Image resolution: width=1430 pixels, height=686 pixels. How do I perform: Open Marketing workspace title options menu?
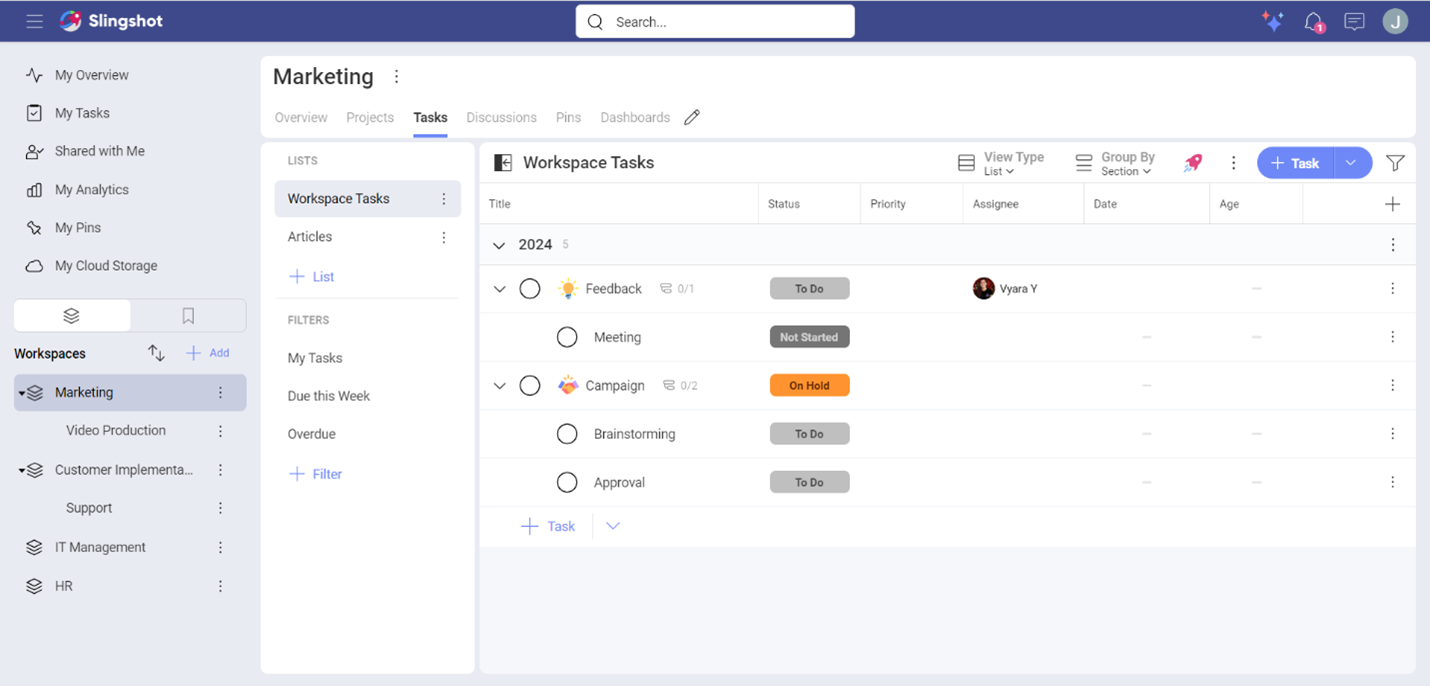pos(397,77)
